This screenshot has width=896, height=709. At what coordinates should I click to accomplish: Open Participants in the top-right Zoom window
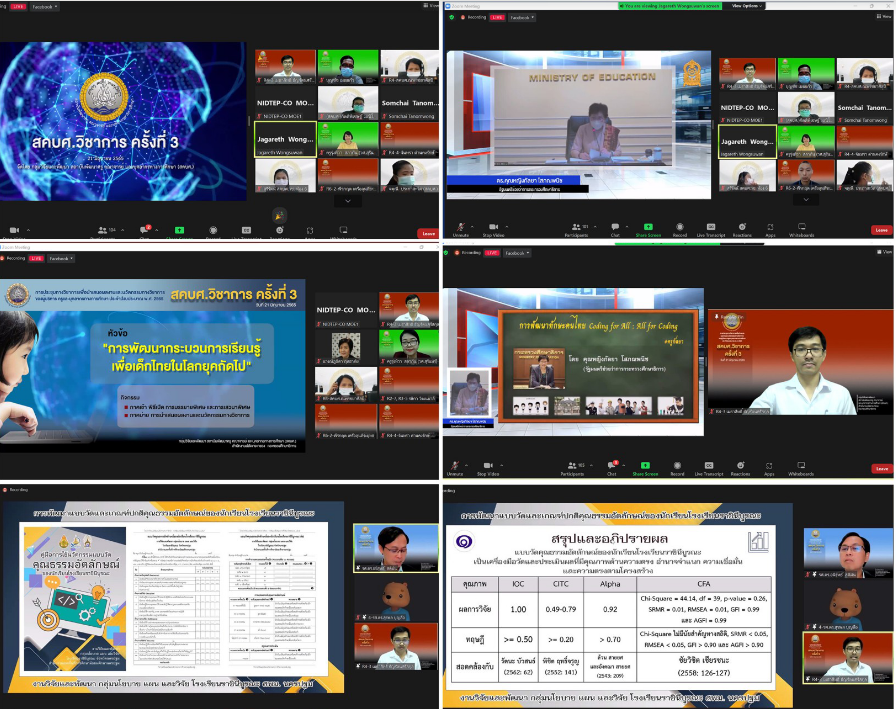[576, 229]
